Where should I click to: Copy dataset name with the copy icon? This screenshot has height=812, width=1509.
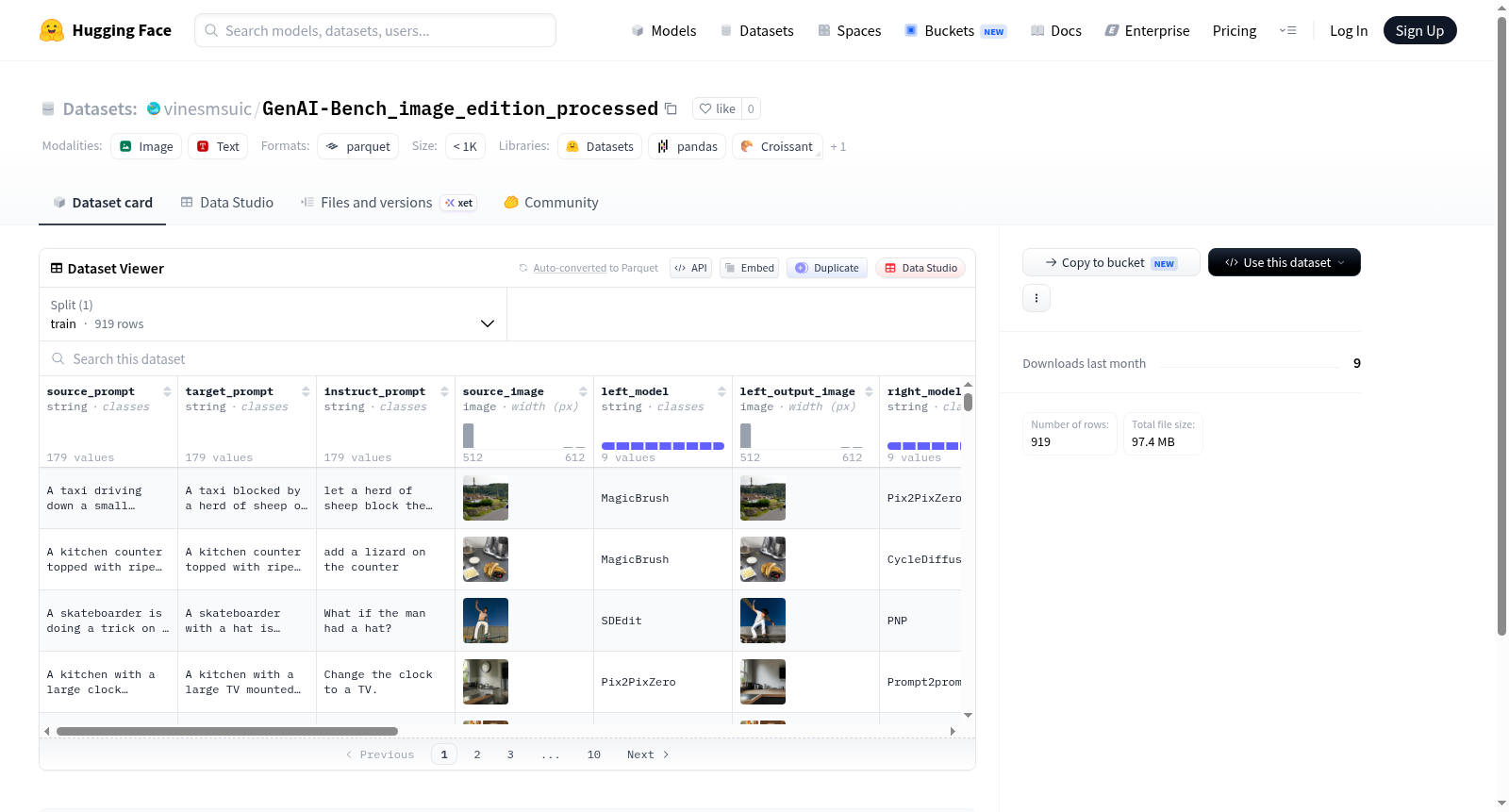[671, 108]
